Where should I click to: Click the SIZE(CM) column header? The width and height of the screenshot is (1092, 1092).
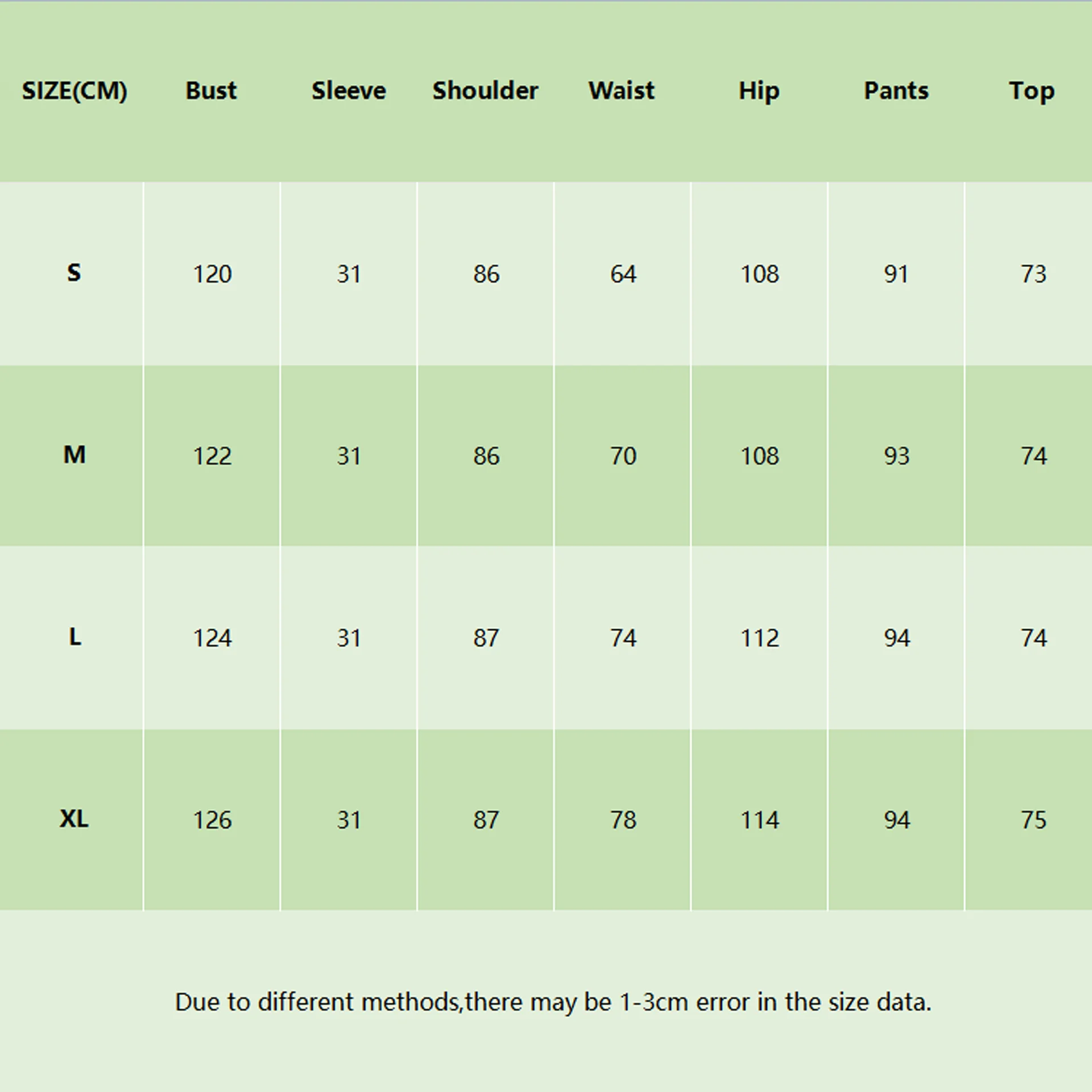75,91
